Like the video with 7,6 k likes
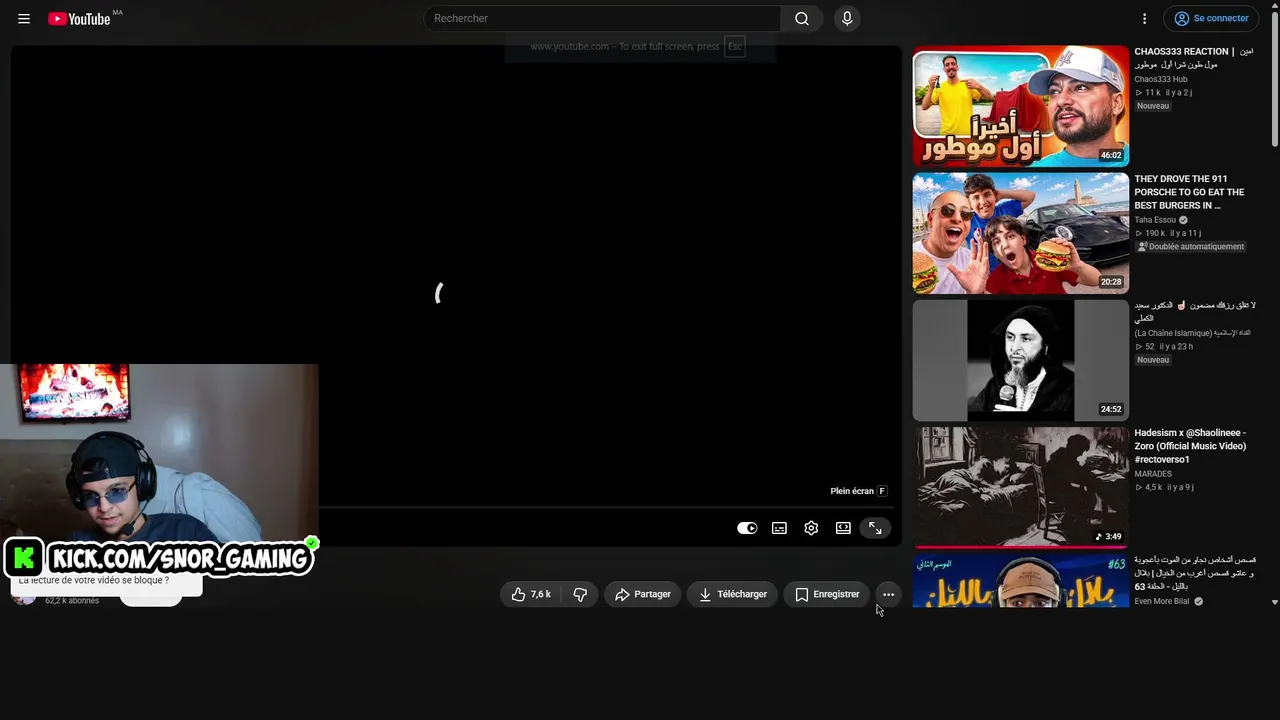 [531, 594]
